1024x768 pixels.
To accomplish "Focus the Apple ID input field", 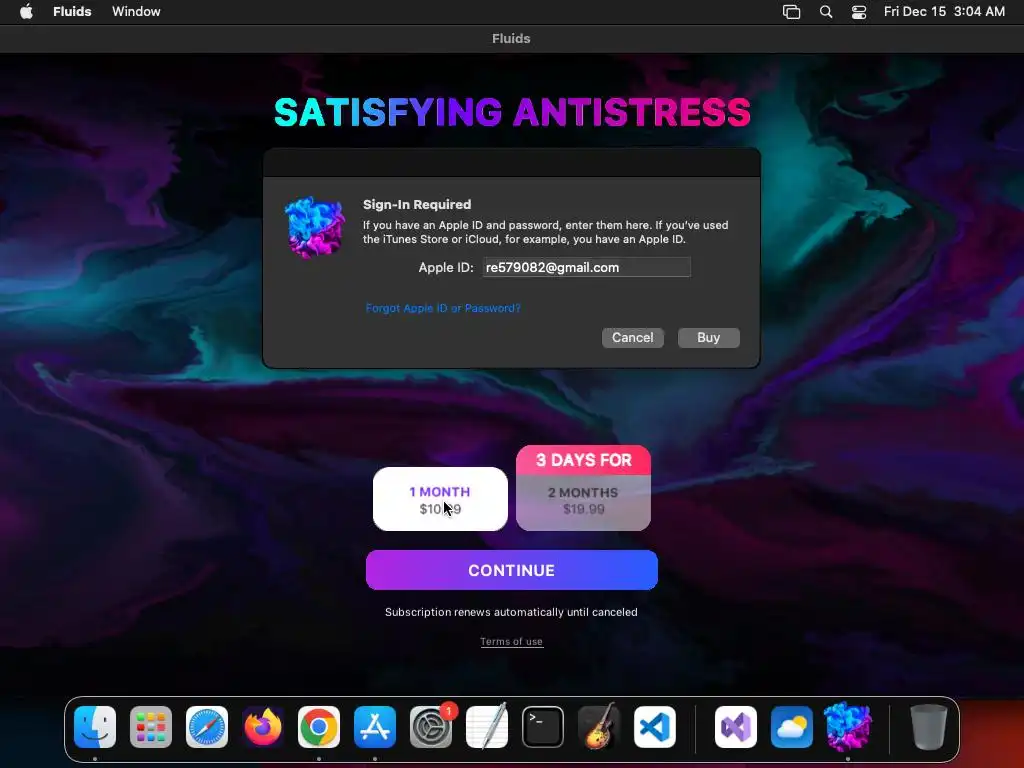I will [586, 267].
